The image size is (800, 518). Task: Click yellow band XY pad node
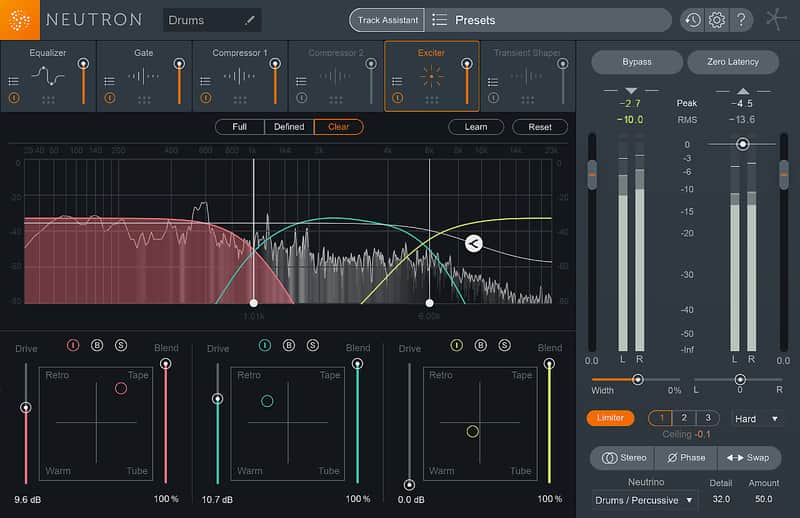[472, 432]
